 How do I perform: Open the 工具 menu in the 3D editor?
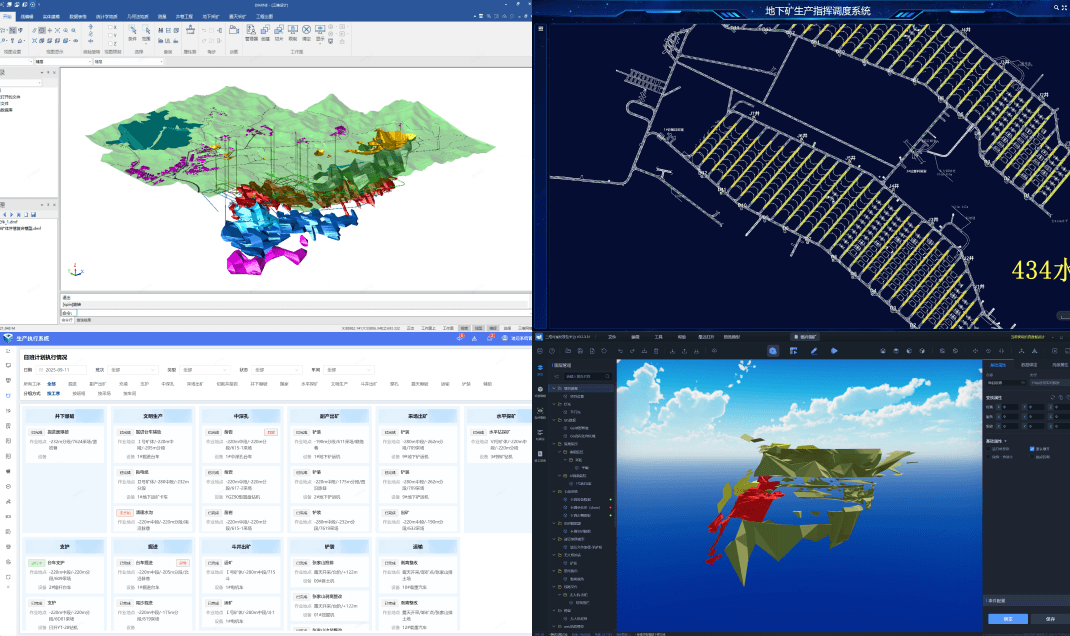pos(659,337)
